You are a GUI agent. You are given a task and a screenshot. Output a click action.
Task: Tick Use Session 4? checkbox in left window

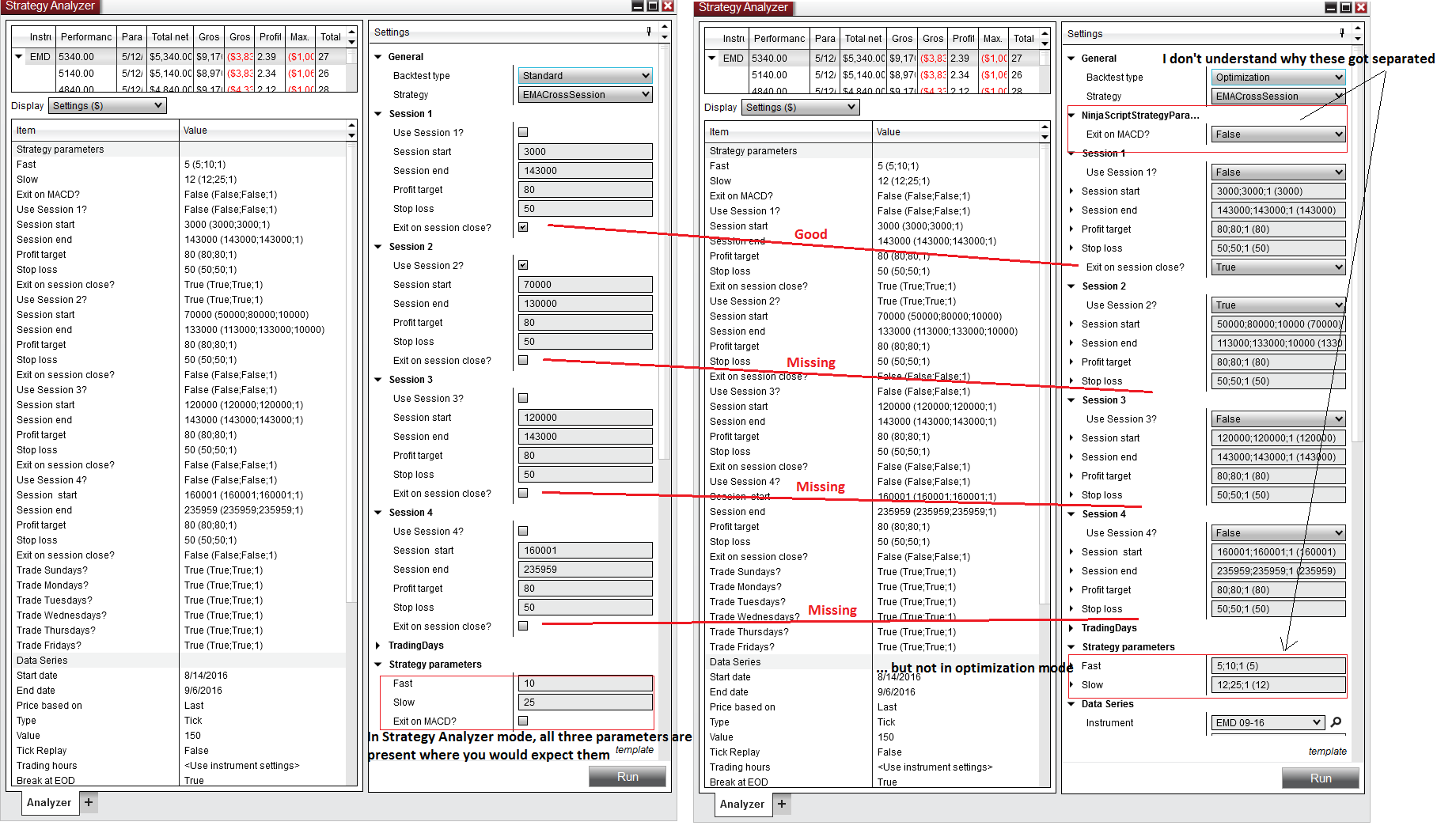tap(523, 531)
